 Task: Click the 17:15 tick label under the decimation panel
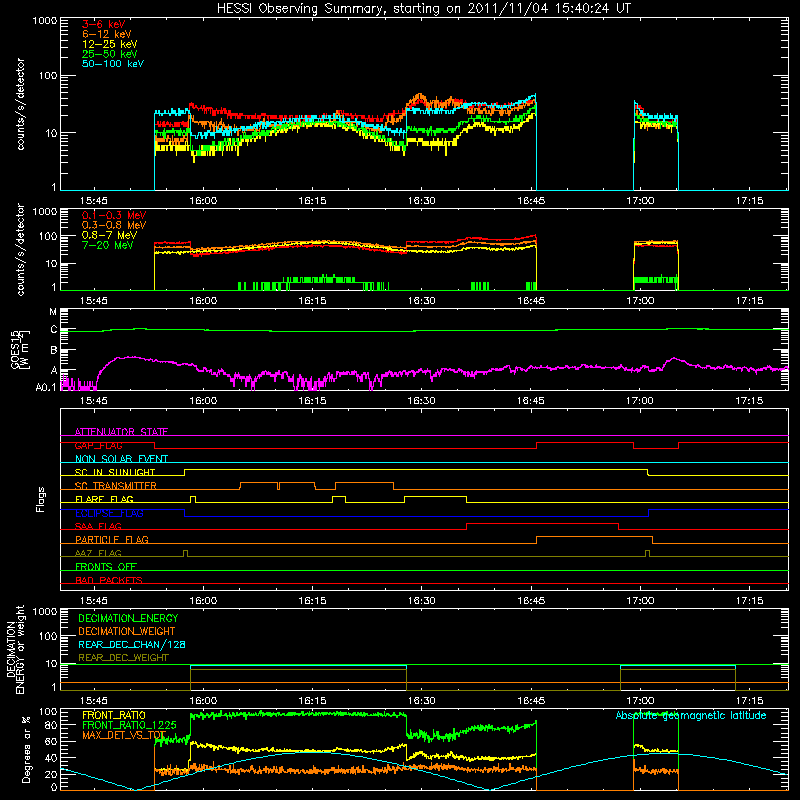(x=749, y=701)
